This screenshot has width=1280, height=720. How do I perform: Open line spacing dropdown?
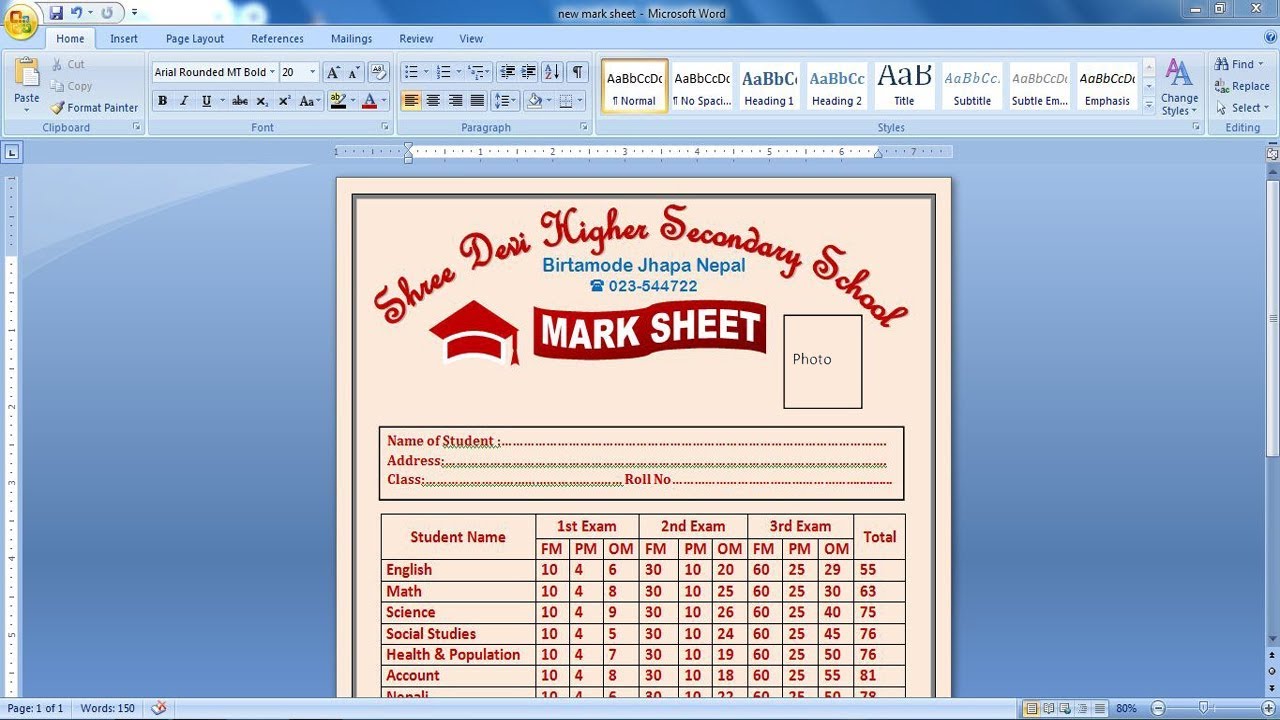[x=505, y=101]
